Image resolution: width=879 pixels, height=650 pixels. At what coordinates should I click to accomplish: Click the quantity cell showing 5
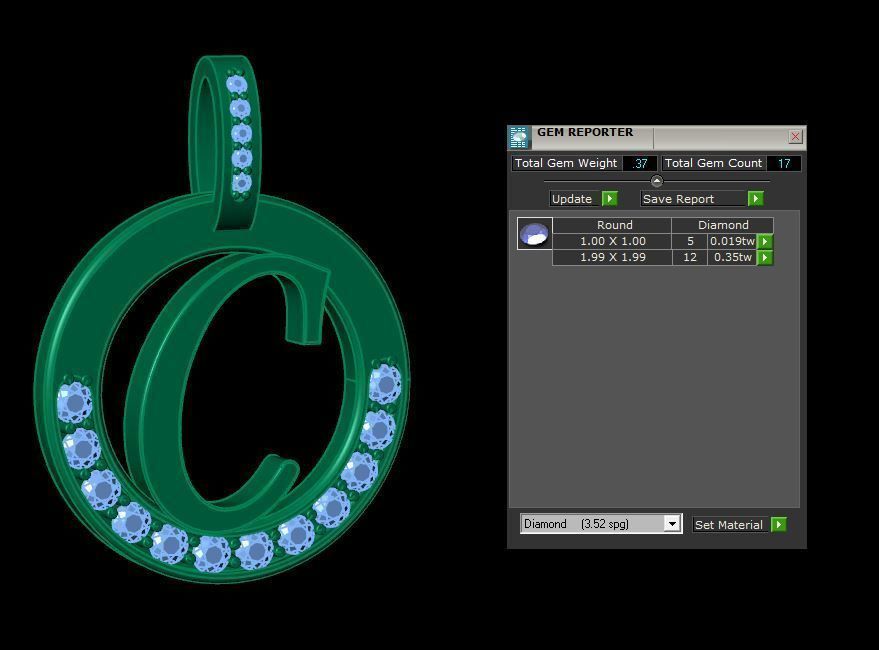click(690, 241)
